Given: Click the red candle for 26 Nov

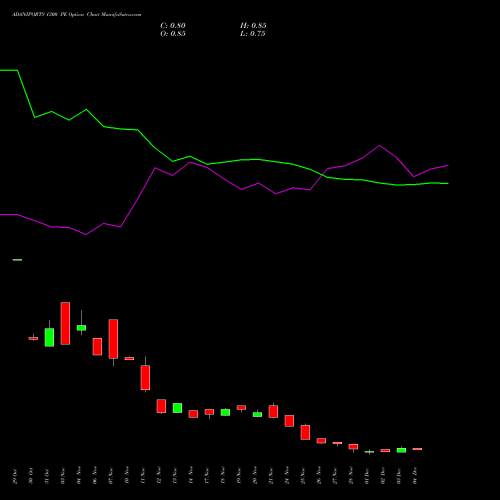Looking at the screenshot, I should (x=321, y=441).
